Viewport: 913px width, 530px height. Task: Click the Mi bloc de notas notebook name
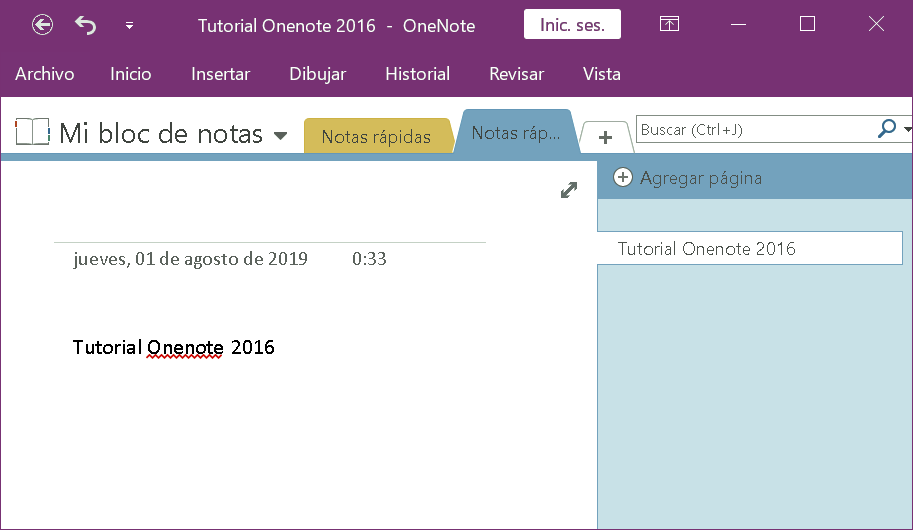click(x=161, y=134)
